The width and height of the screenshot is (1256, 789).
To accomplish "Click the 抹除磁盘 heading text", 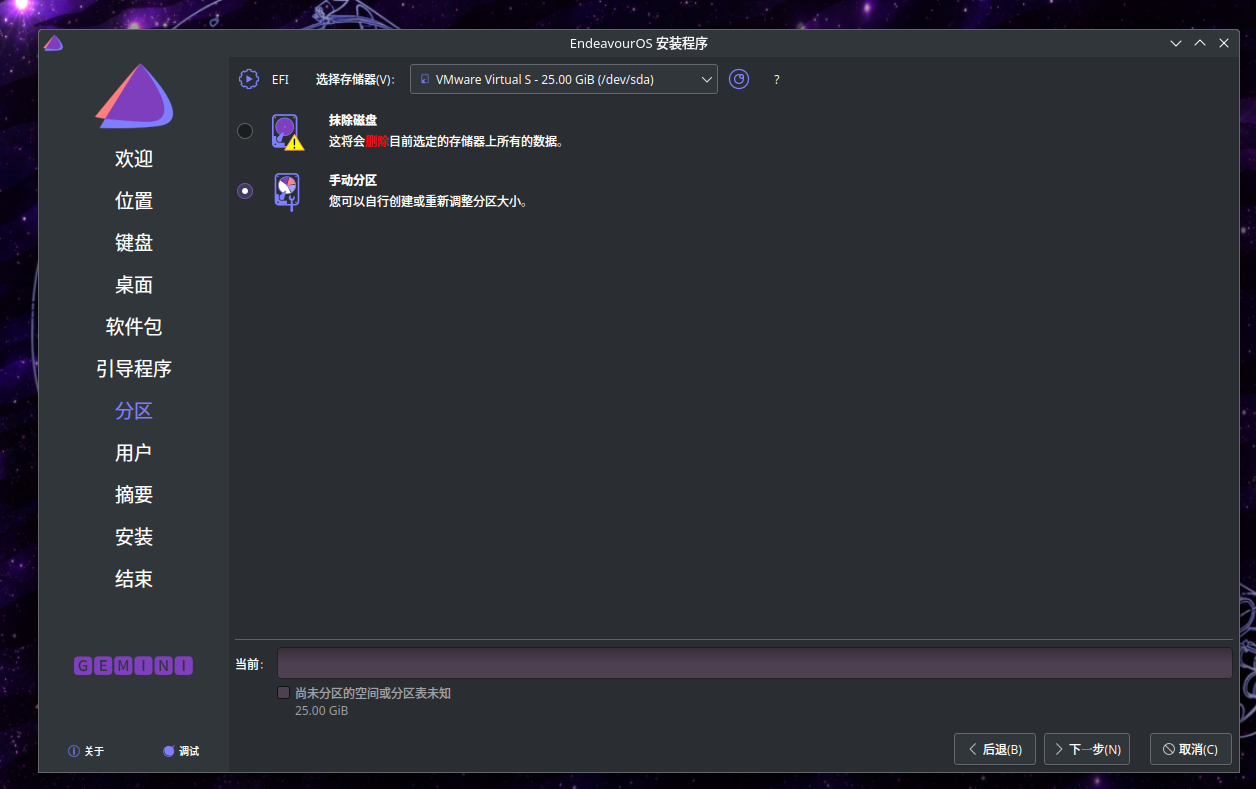I will pyautogui.click(x=353, y=120).
